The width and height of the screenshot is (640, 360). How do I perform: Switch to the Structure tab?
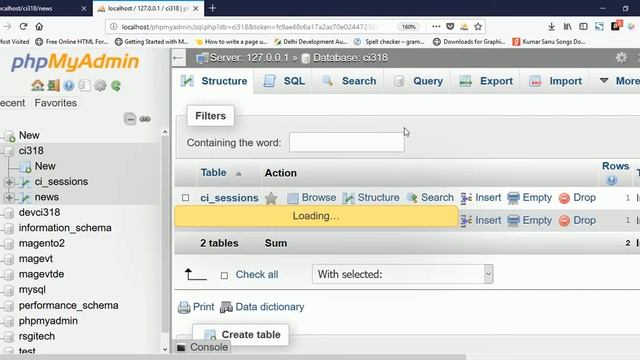pyautogui.click(x=214, y=81)
